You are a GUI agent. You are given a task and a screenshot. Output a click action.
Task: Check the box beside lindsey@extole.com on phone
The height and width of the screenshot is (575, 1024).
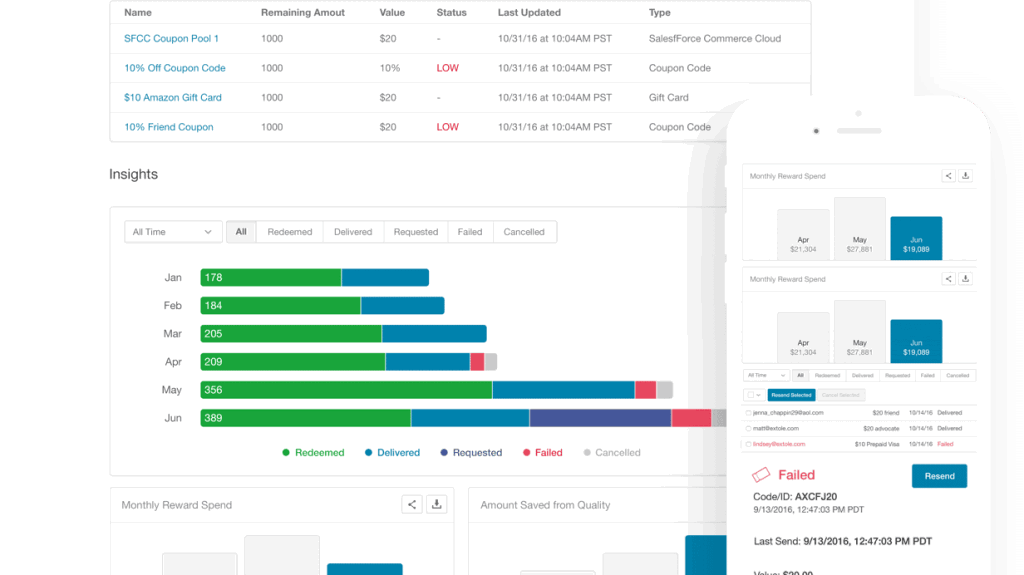coord(748,444)
